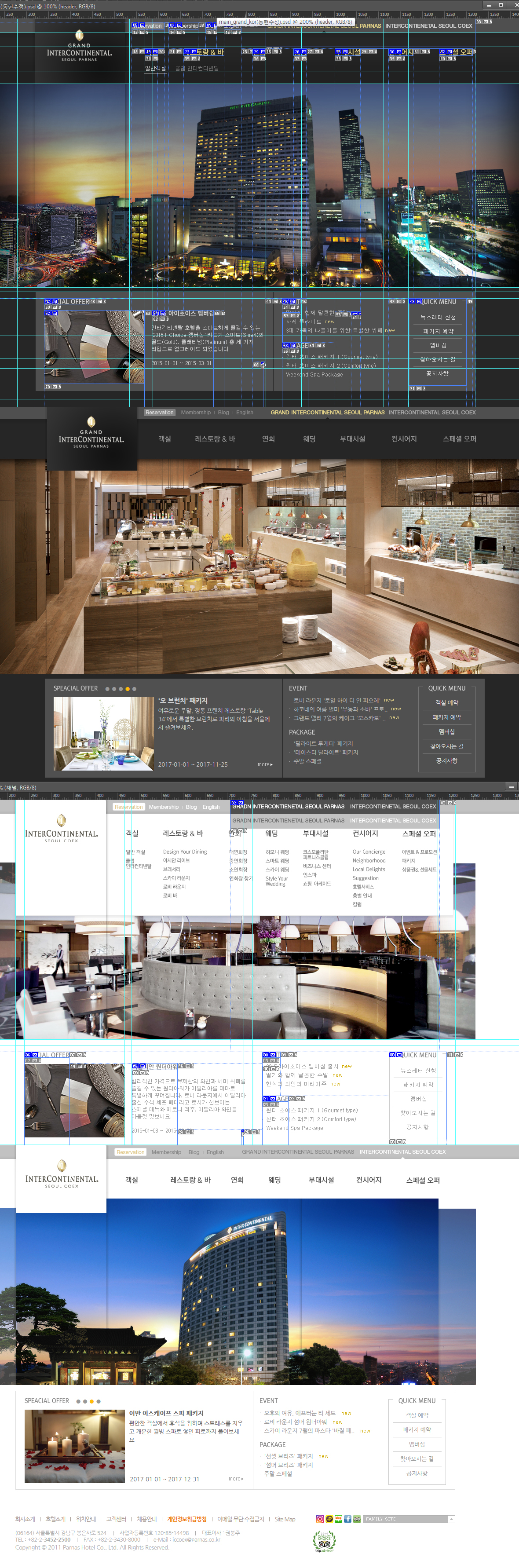Open the Facebook icon in the footer
The width and height of the screenshot is (519, 1568).
click(347, 1519)
